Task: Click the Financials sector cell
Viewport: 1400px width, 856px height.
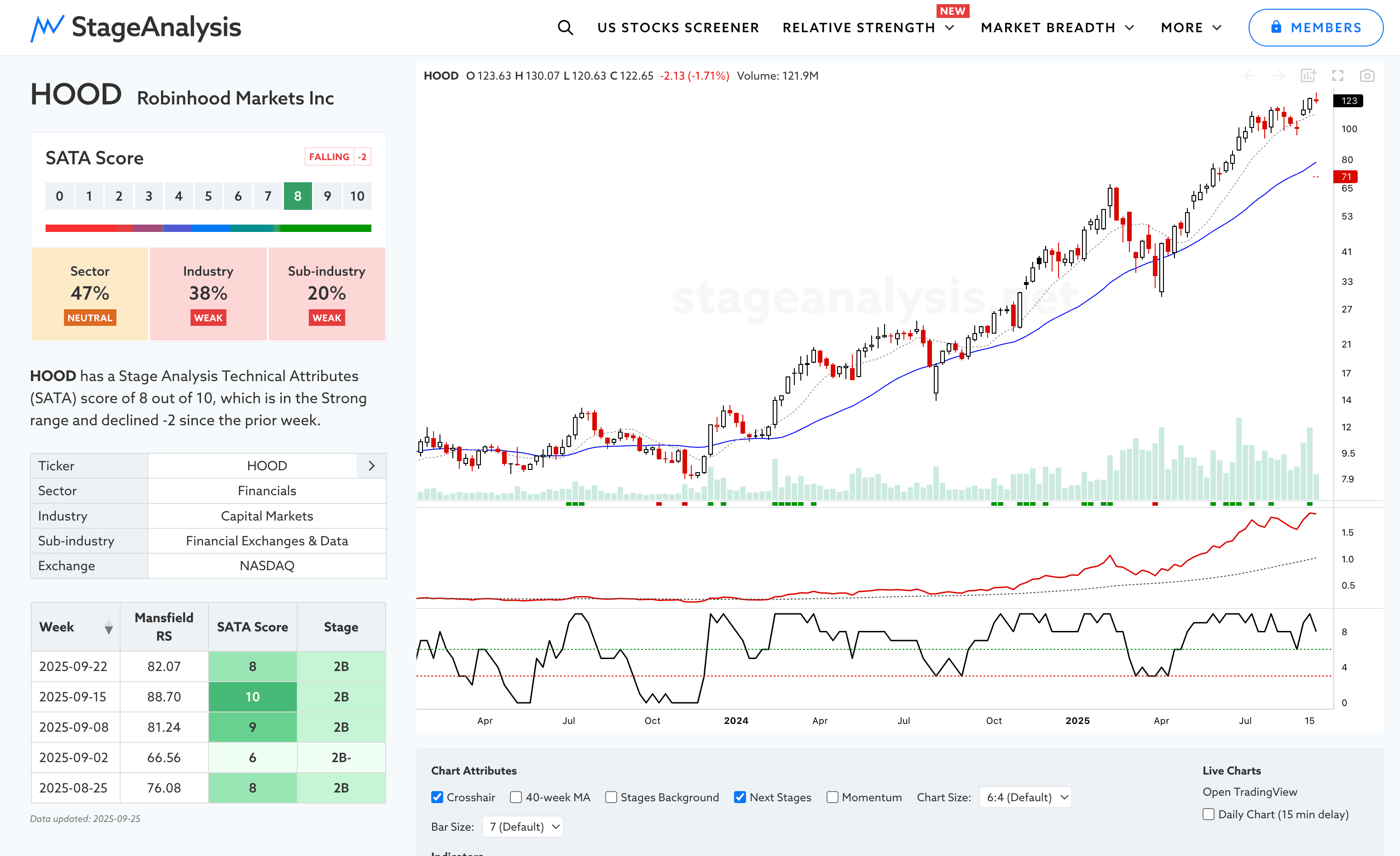Action: [267, 491]
